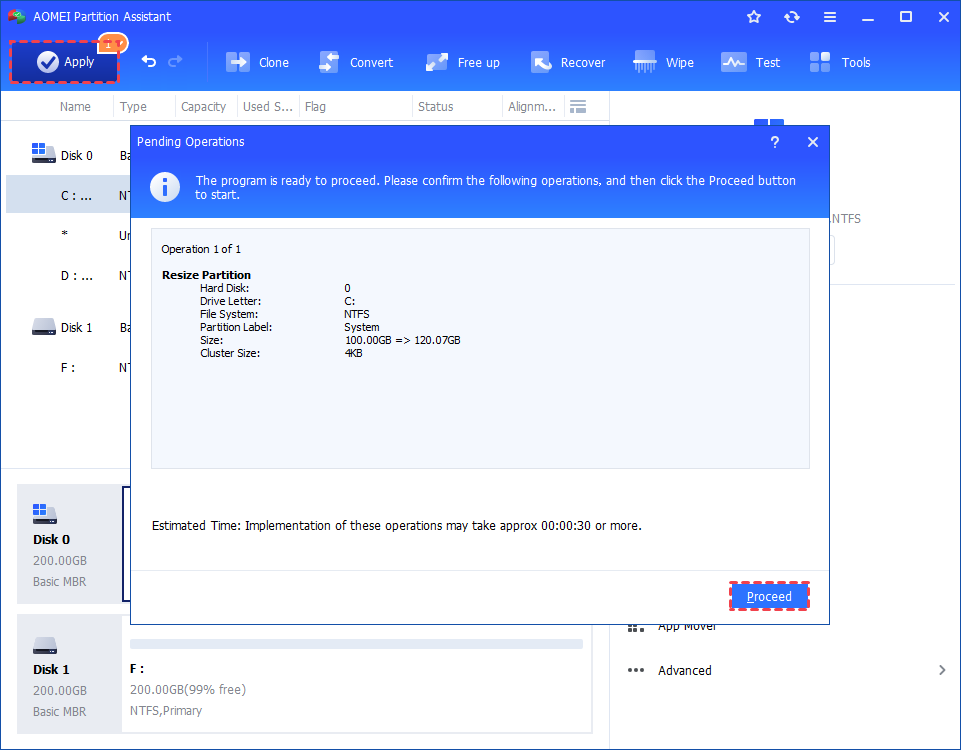Click the Resize Partition operation title
This screenshot has width=961, height=750.
206,275
